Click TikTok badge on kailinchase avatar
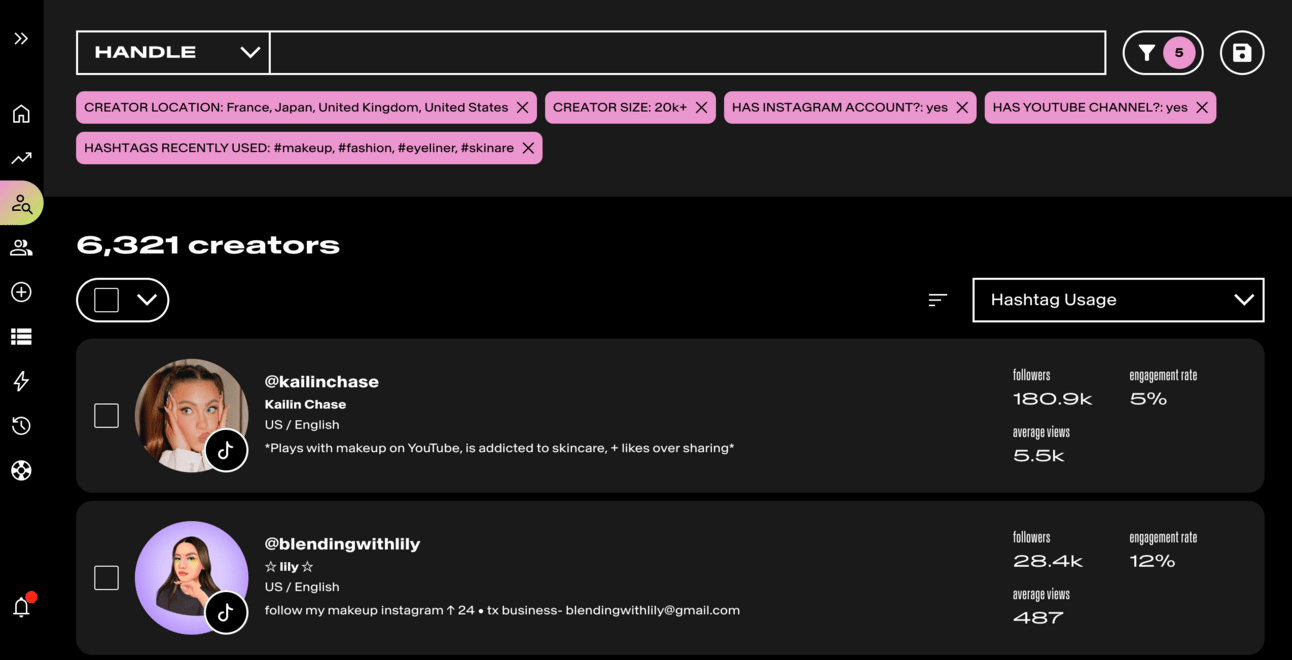This screenshot has height=660, width=1292. click(226, 450)
